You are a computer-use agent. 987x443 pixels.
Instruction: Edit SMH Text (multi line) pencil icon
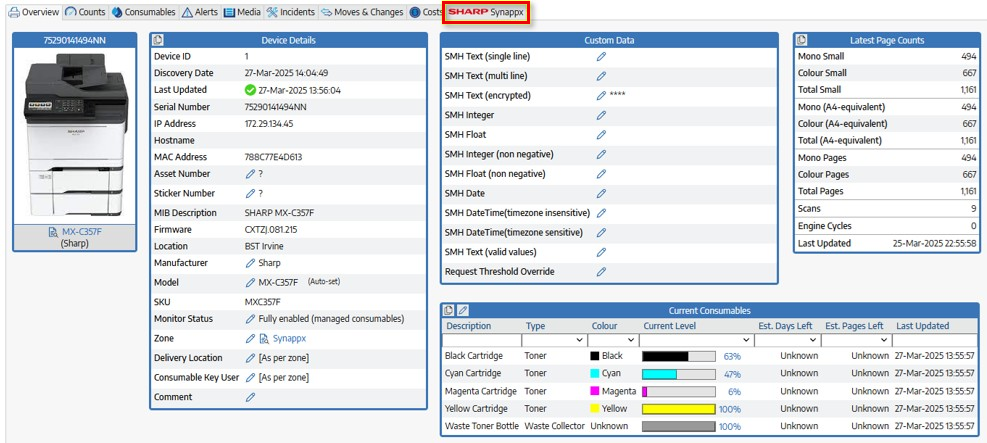601,76
